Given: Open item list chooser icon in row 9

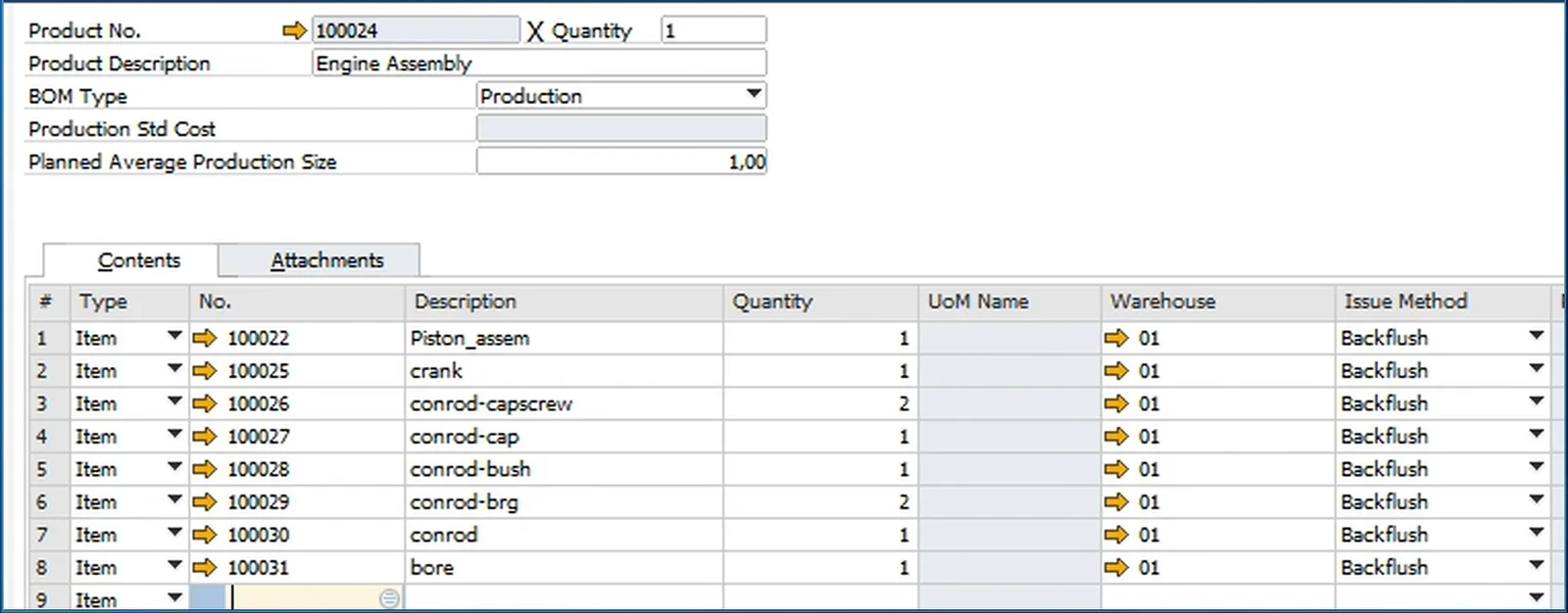Looking at the screenshot, I should coord(389,598).
